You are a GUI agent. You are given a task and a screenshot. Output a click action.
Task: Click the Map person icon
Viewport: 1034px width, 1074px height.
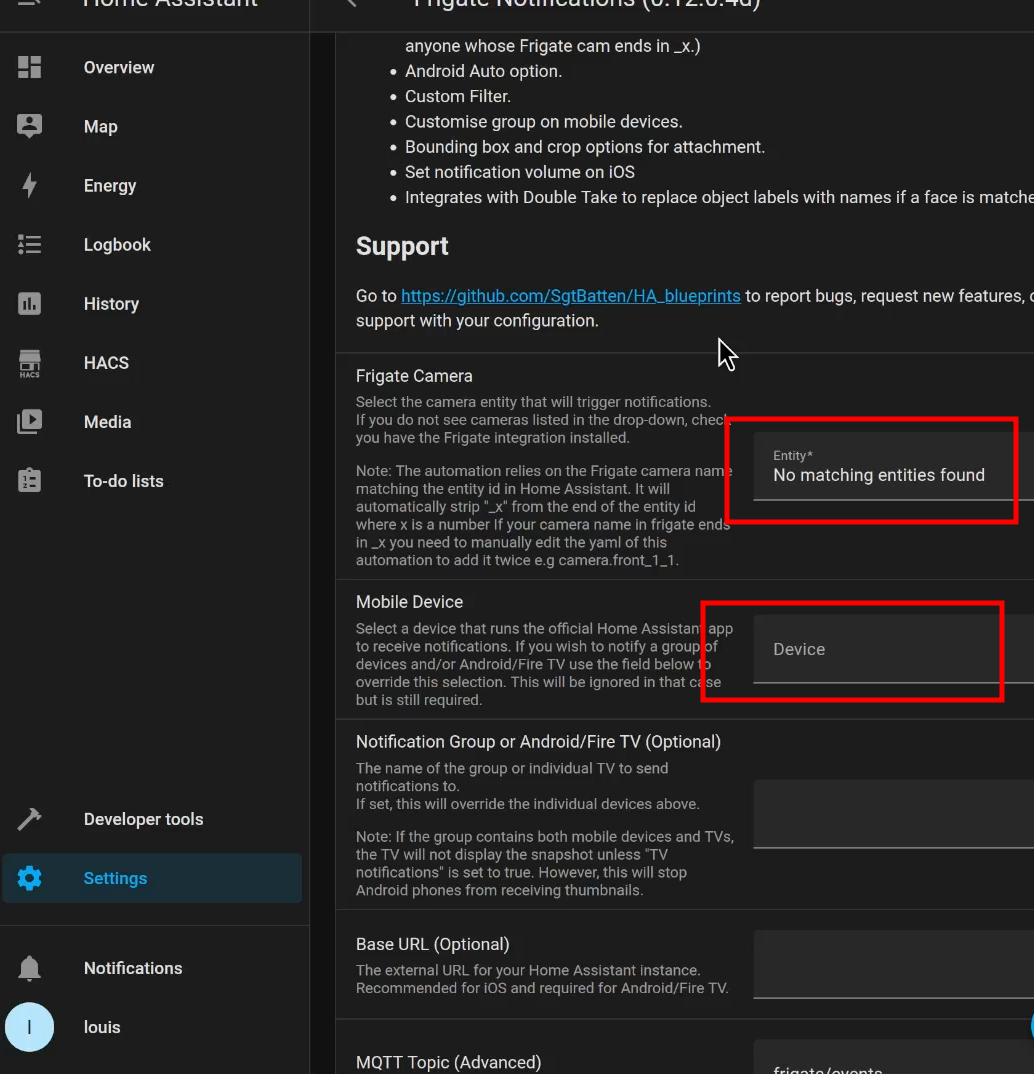pos(29,126)
